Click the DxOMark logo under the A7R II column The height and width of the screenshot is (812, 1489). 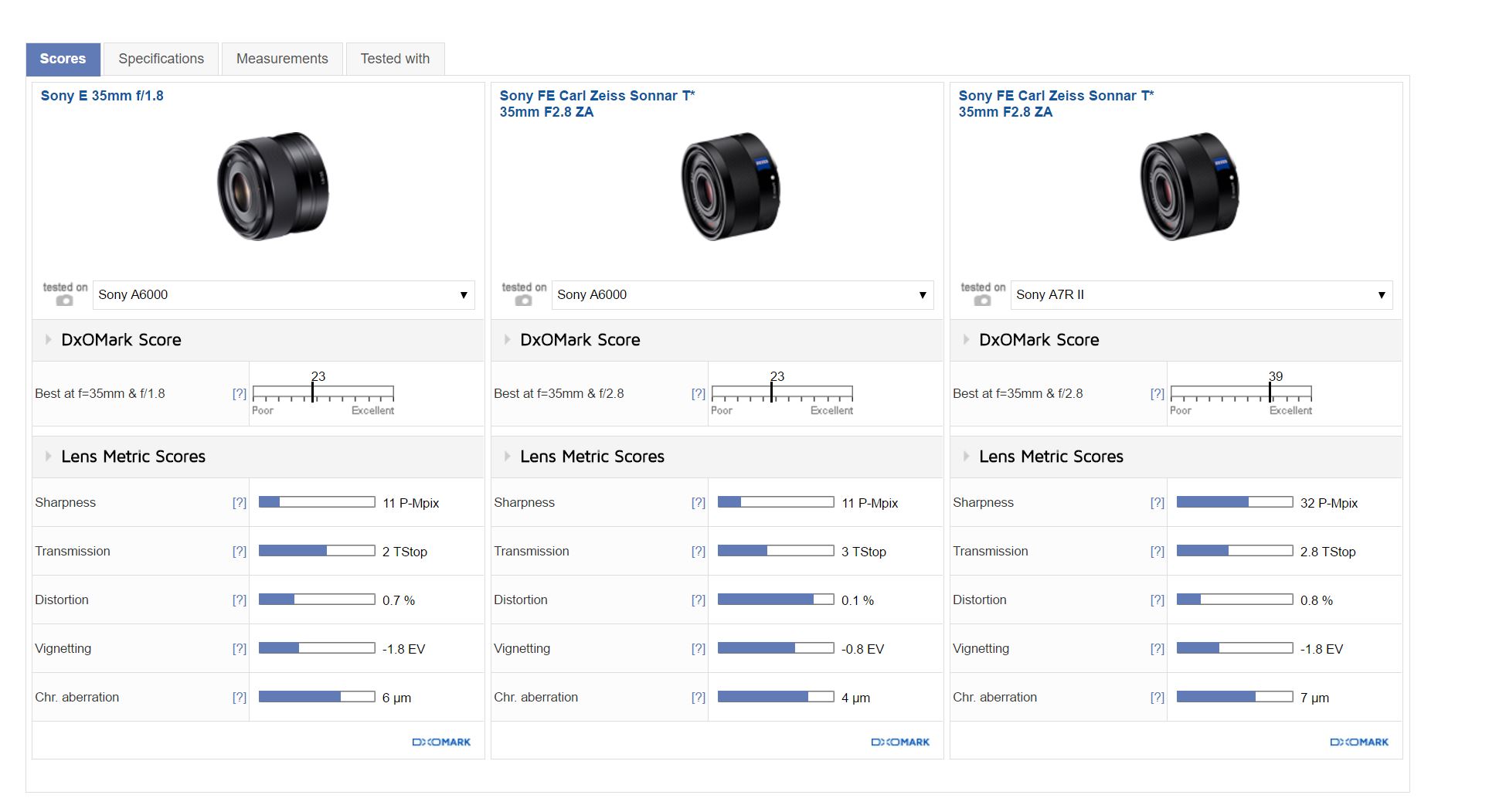[x=1359, y=742]
